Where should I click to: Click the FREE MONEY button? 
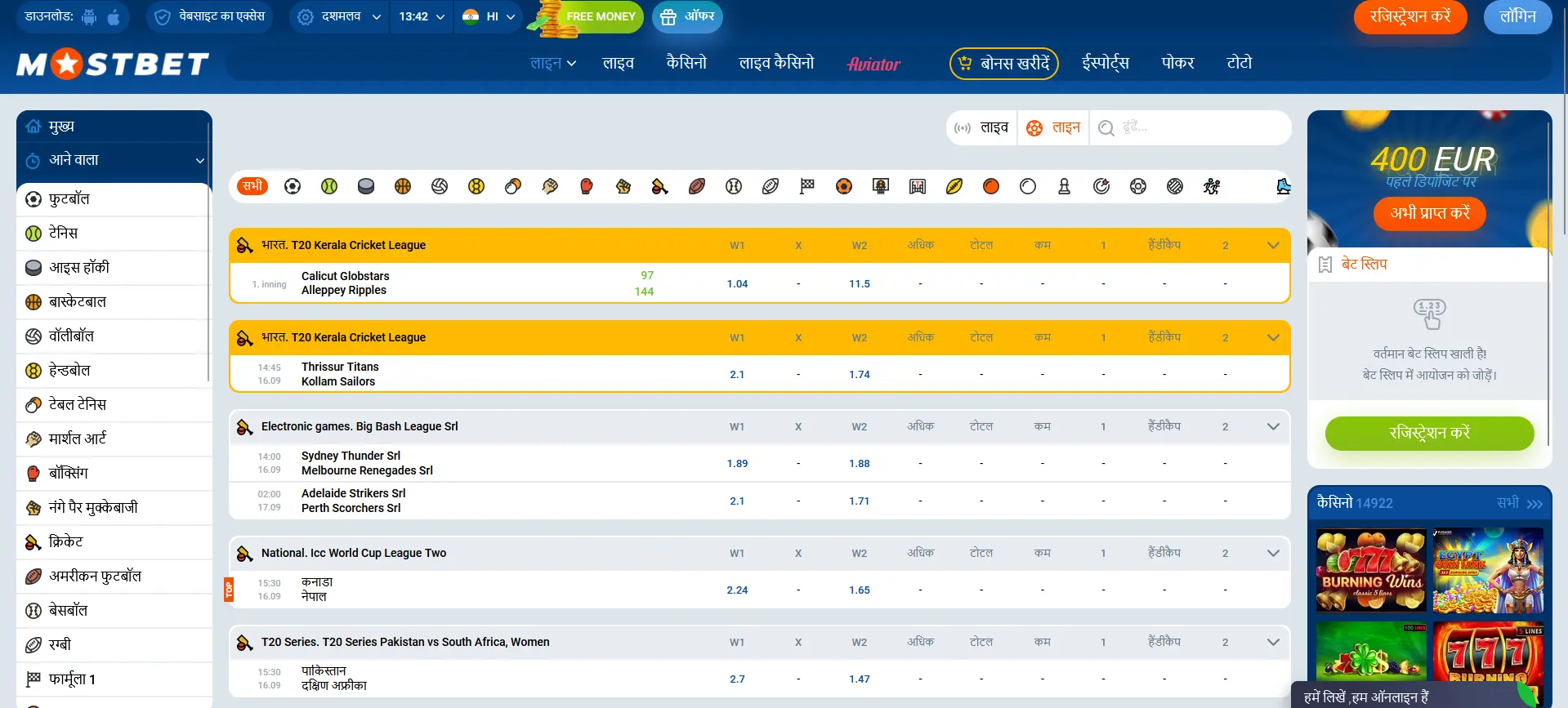585,16
